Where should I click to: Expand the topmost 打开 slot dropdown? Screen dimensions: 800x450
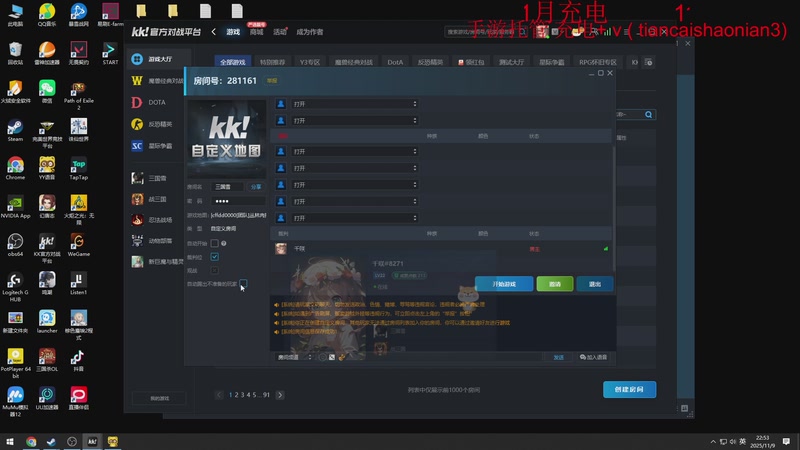click(355, 104)
